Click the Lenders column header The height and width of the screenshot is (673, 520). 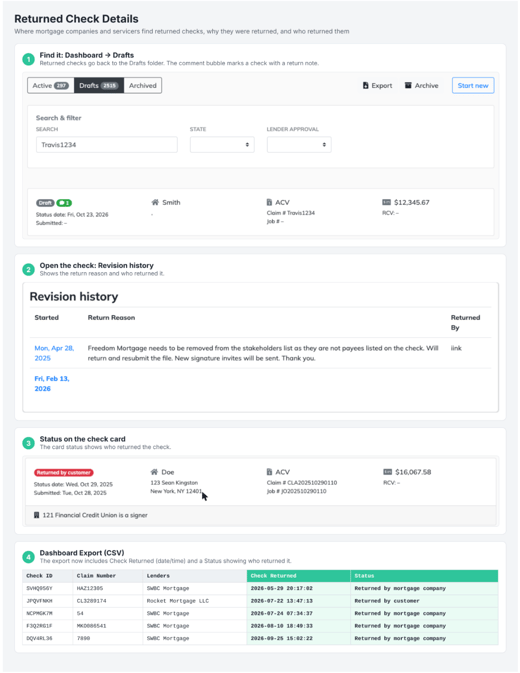pos(195,576)
